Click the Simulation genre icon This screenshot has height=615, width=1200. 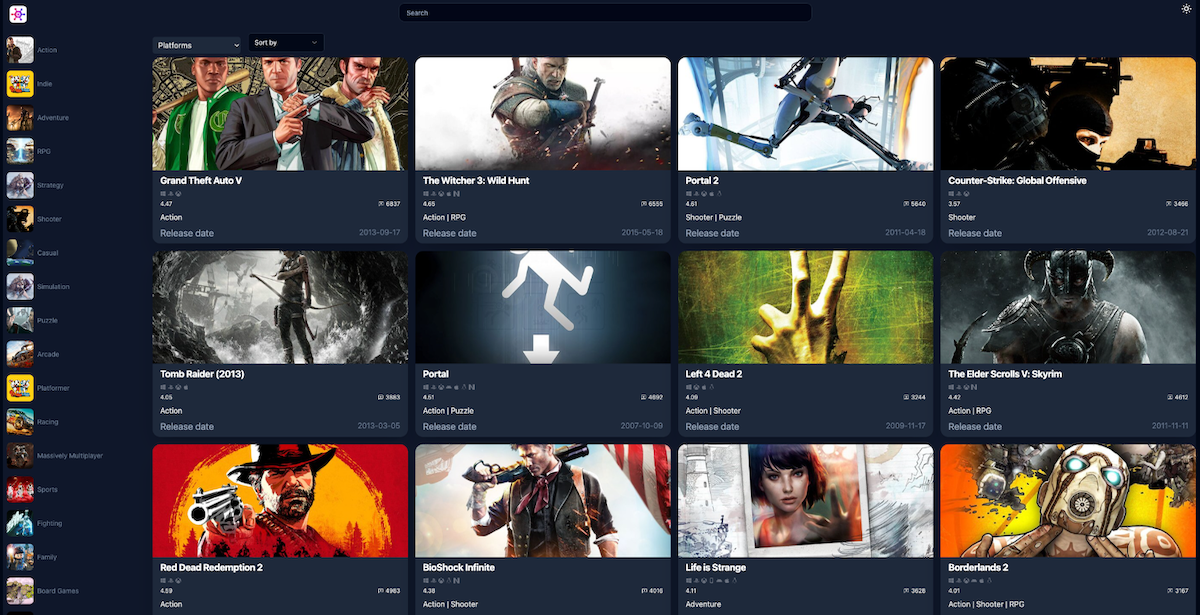20,287
